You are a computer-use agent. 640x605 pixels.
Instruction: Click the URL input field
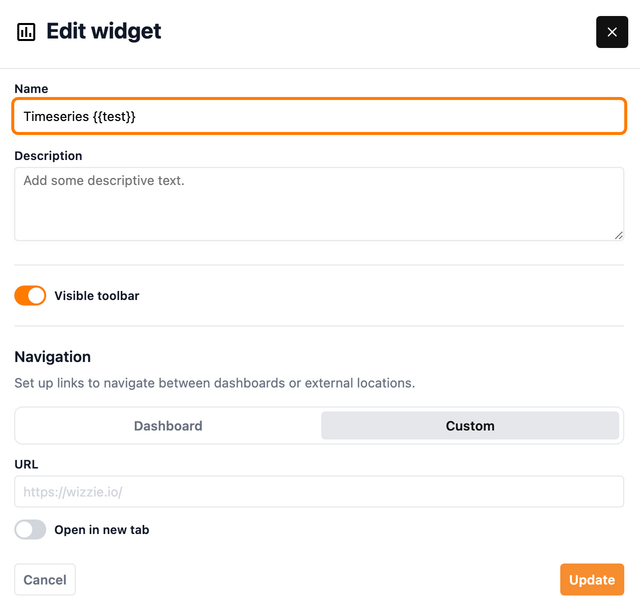(x=319, y=492)
